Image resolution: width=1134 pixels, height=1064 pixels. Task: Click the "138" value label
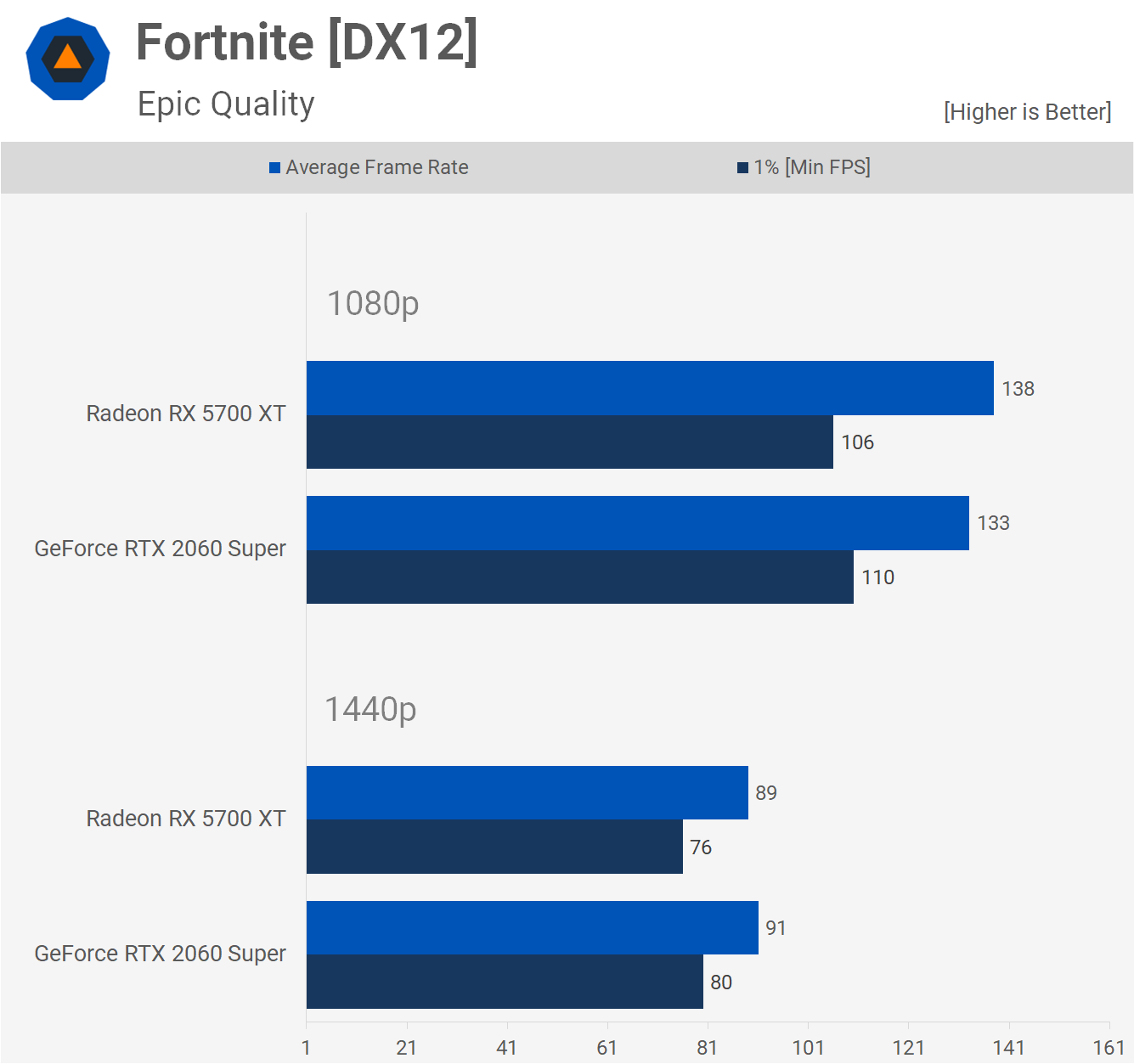coord(1018,389)
